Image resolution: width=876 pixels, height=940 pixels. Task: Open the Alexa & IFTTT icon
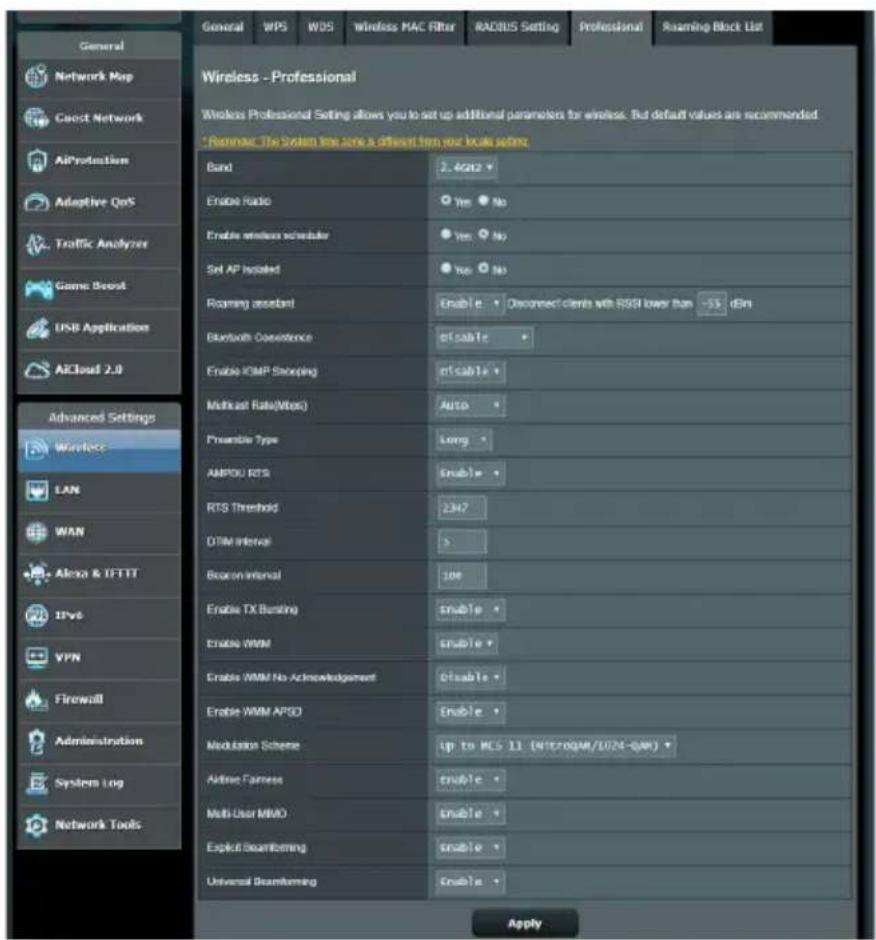pos(36,574)
